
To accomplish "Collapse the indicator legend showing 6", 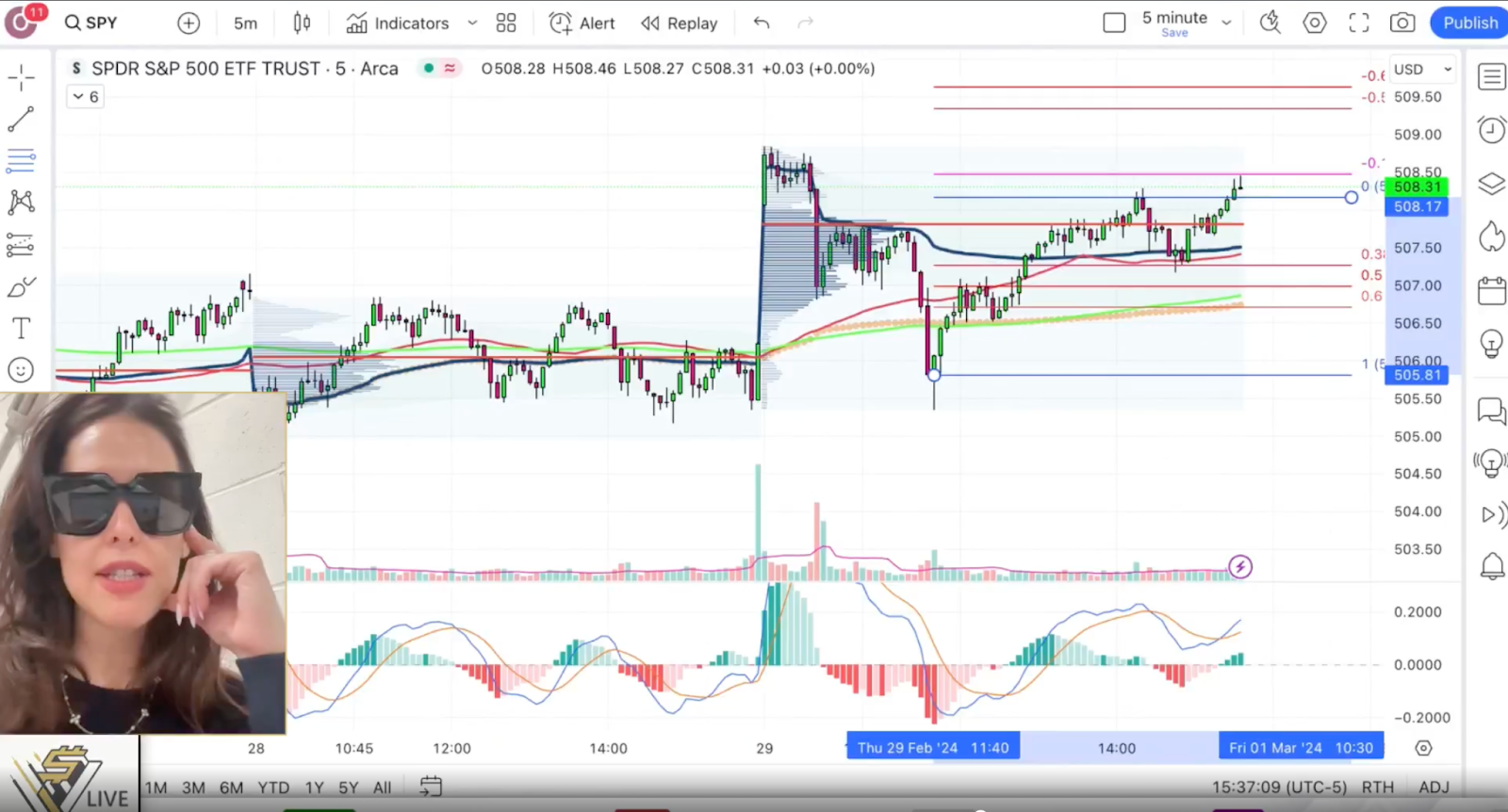I will (x=85, y=96).
